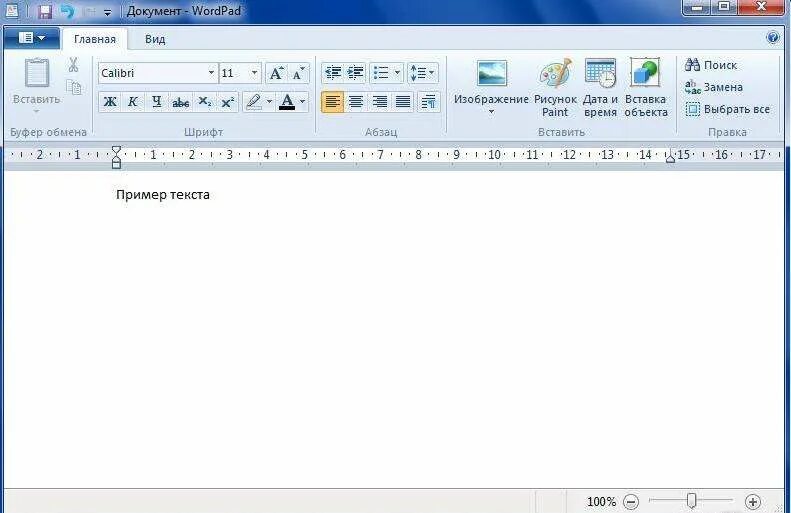
Task: Minimize the WordPad window
Action: pyautogui.click(x=697, y=8)
